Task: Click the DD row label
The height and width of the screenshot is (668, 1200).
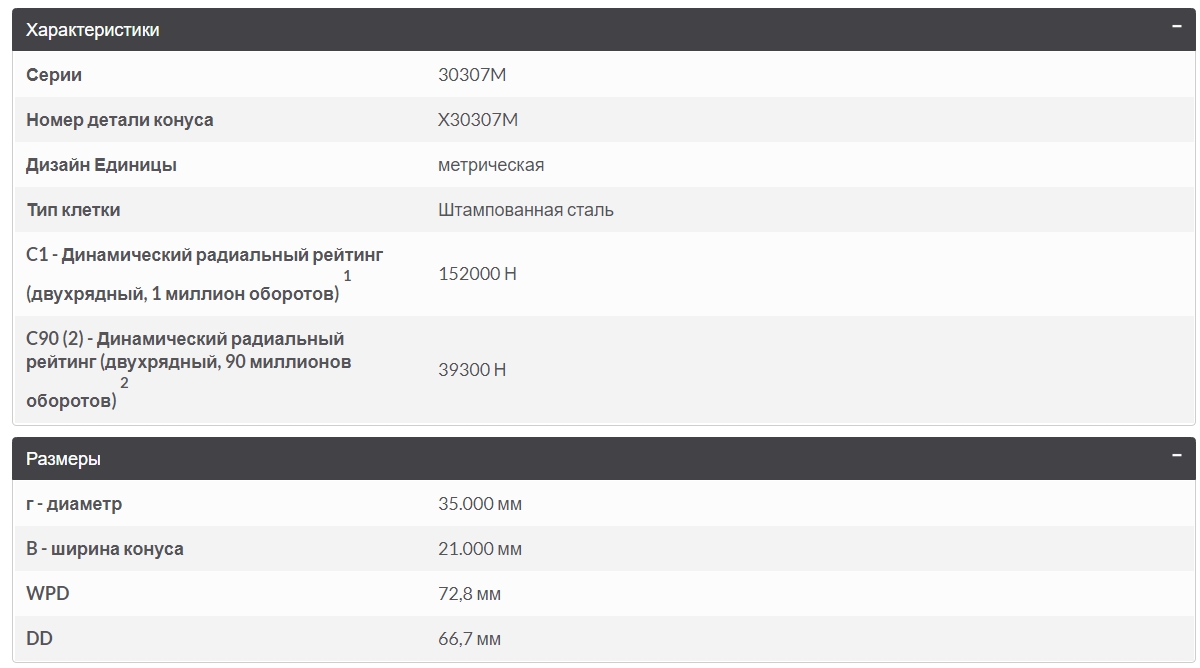Action: pos(39,639)
